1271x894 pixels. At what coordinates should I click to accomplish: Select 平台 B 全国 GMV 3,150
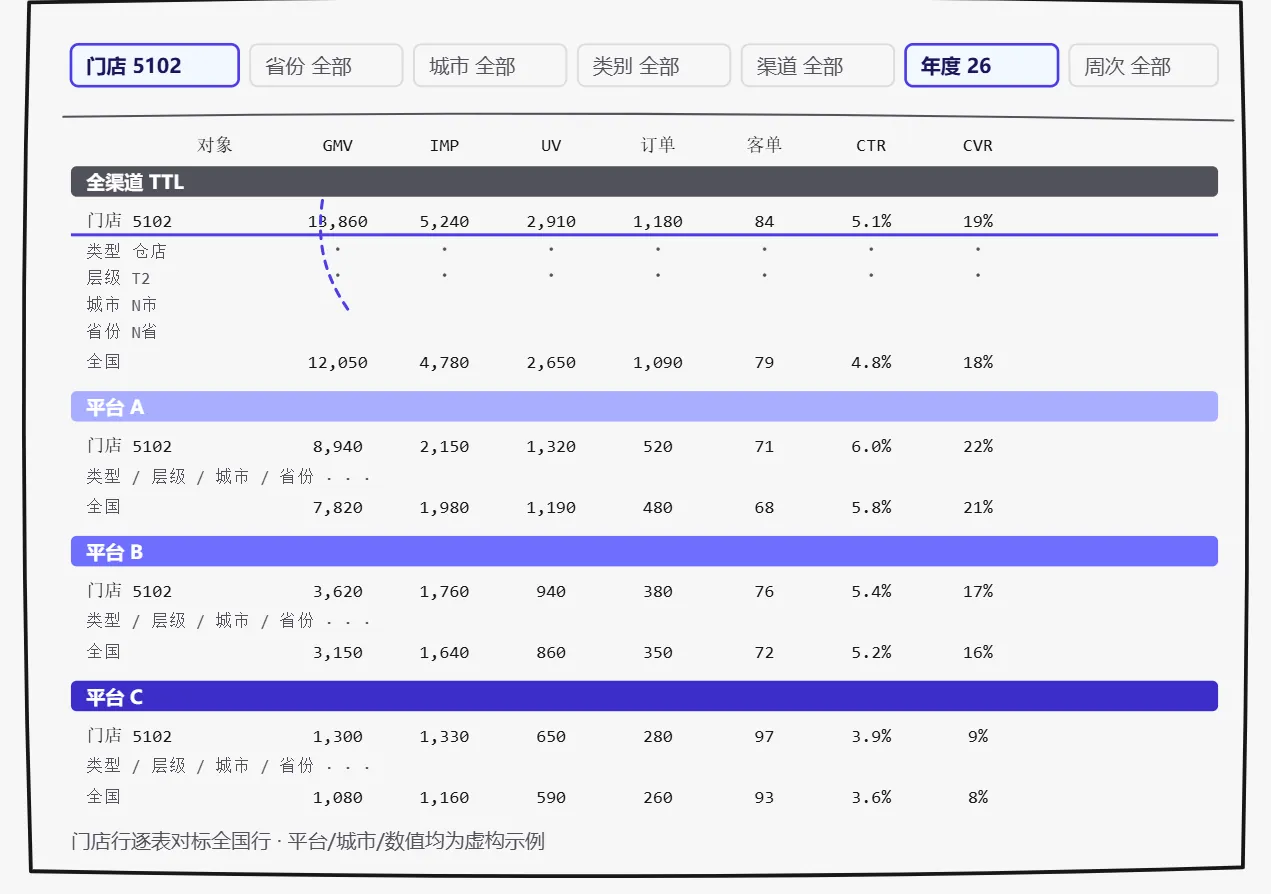pyautogui.click(x=338, y=653)
